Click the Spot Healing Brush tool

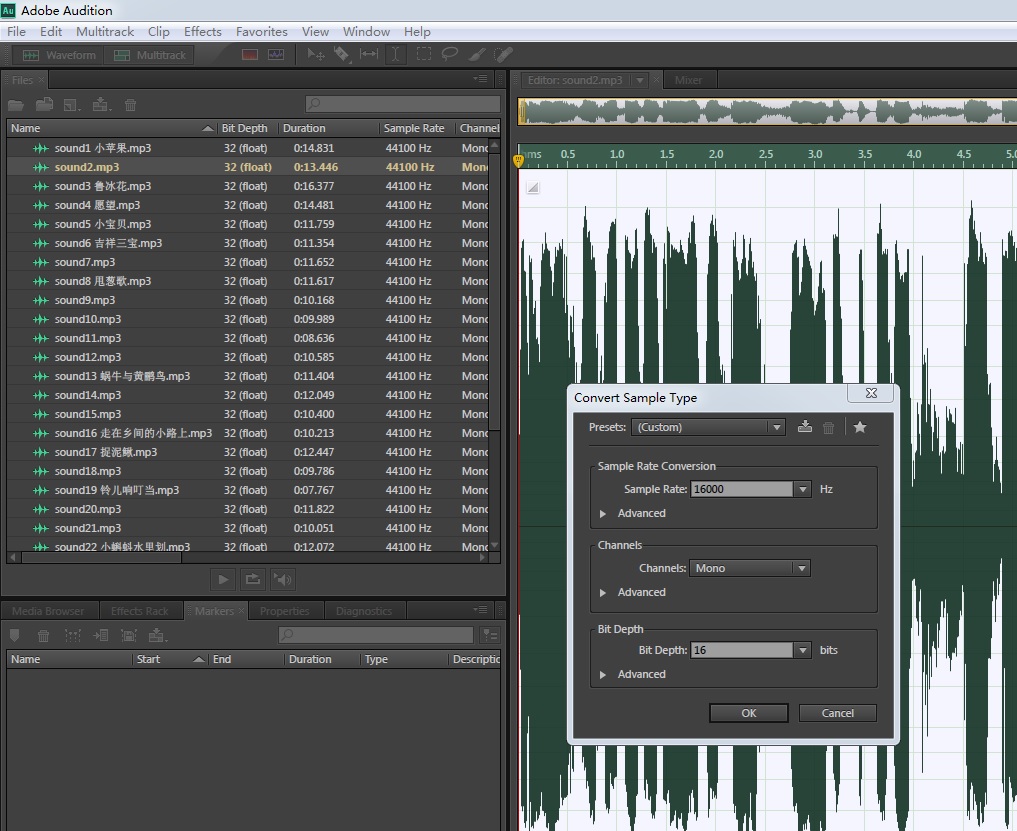click(504, 55)
